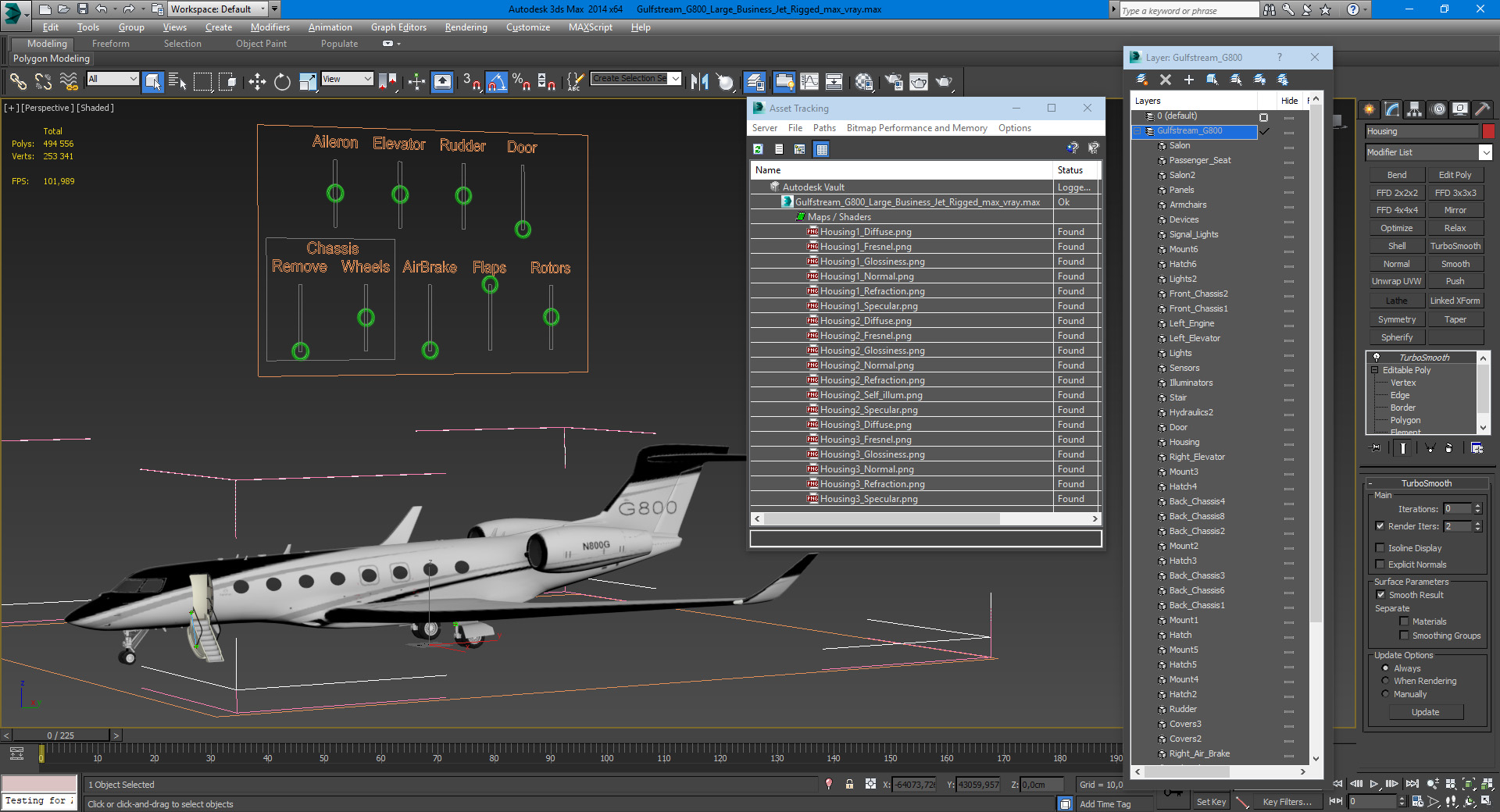Open Select by Name list
This screenshot has width=1500, height=812.
click(177, 81)
